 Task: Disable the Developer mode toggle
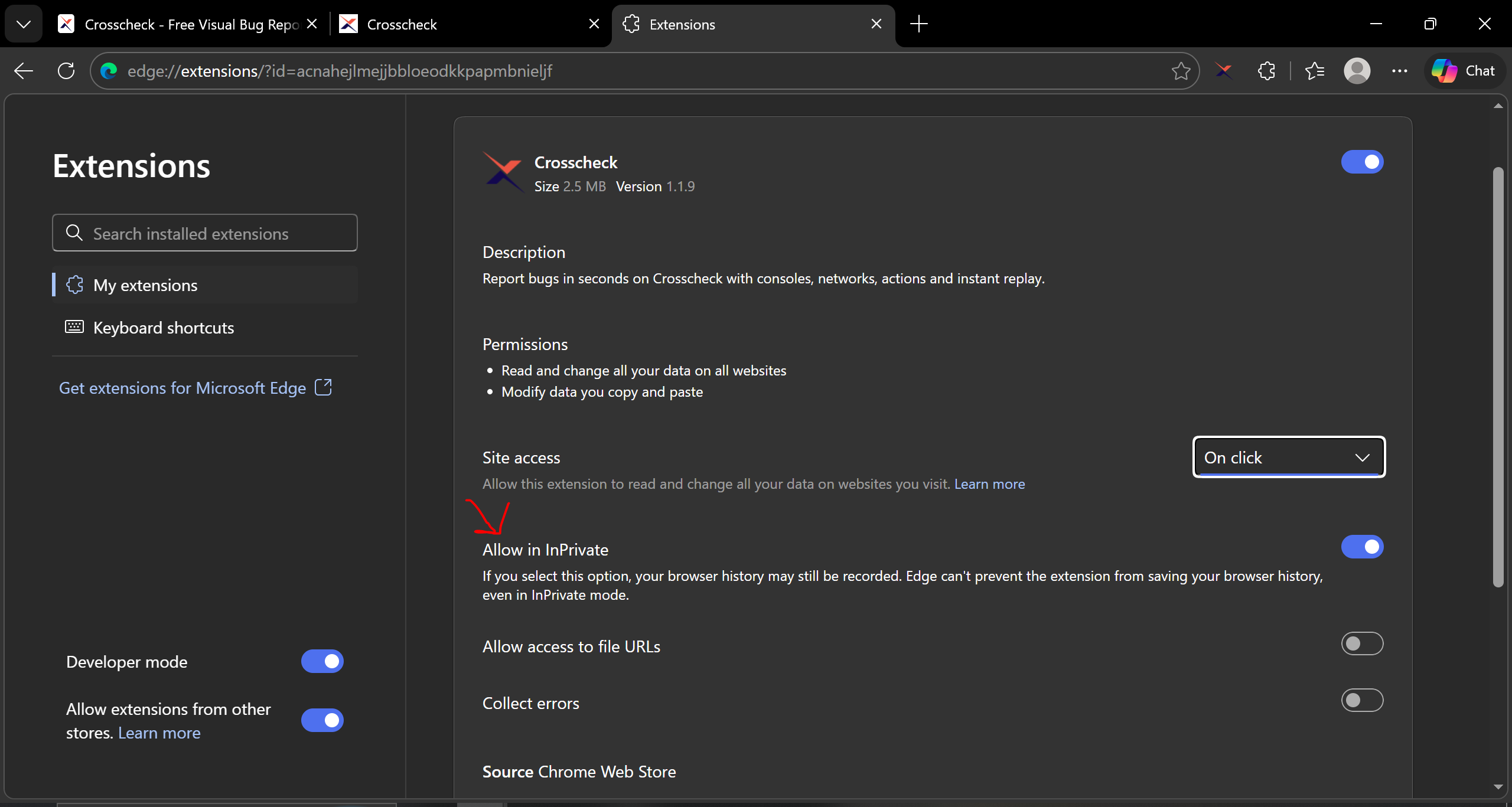click(x=322, y=661)
